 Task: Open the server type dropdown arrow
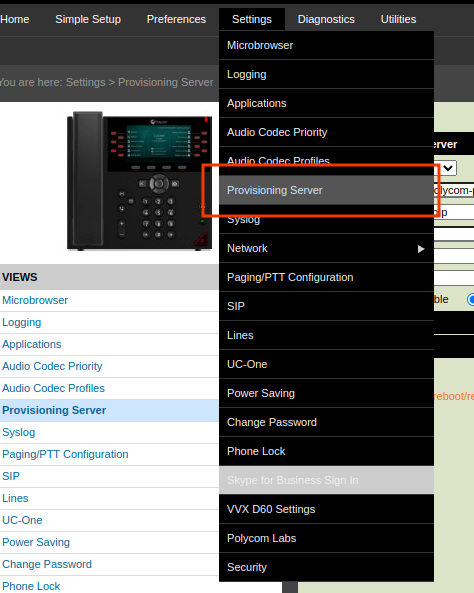click(x=448, y=168)
